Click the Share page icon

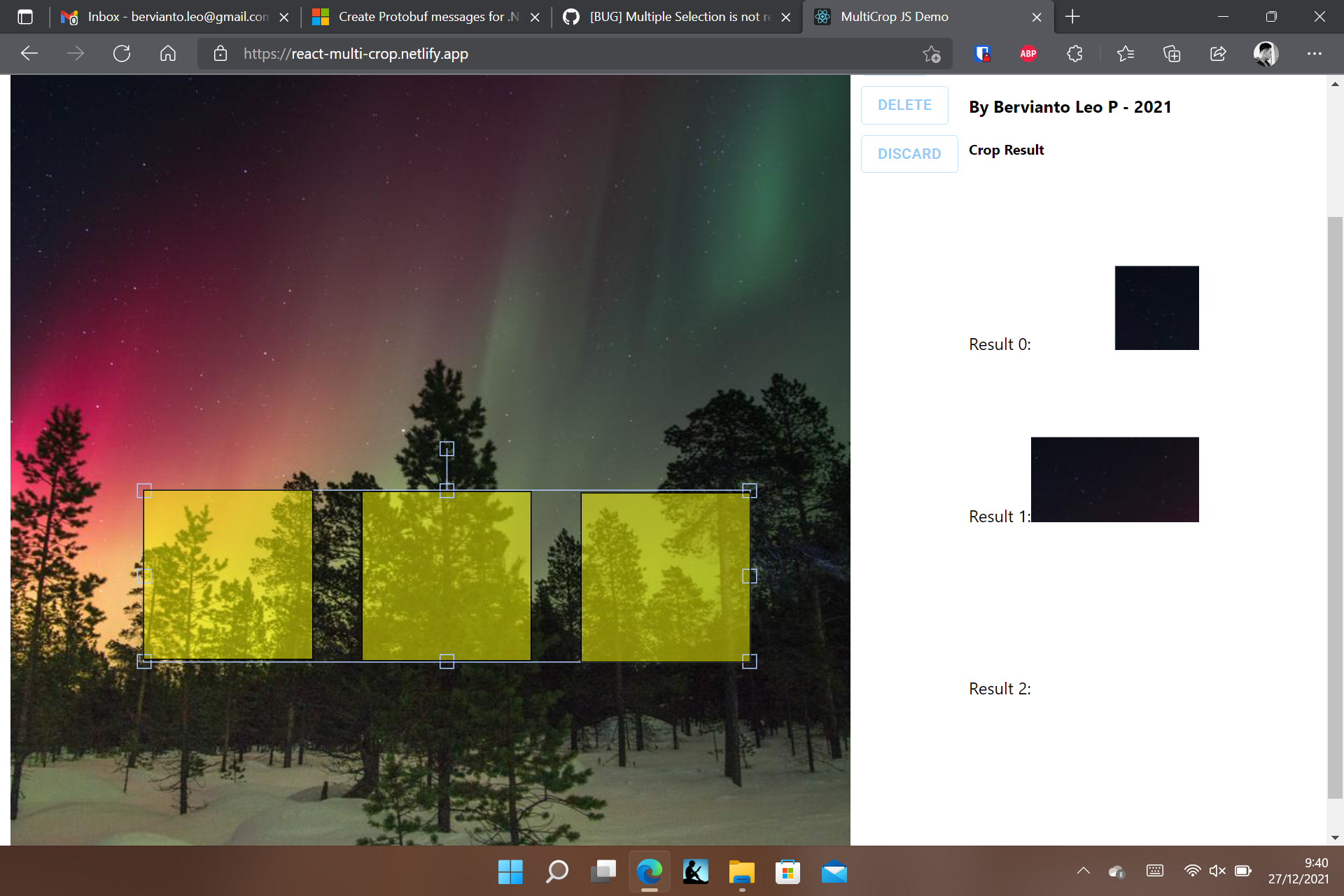click(x=1218, y=53)
